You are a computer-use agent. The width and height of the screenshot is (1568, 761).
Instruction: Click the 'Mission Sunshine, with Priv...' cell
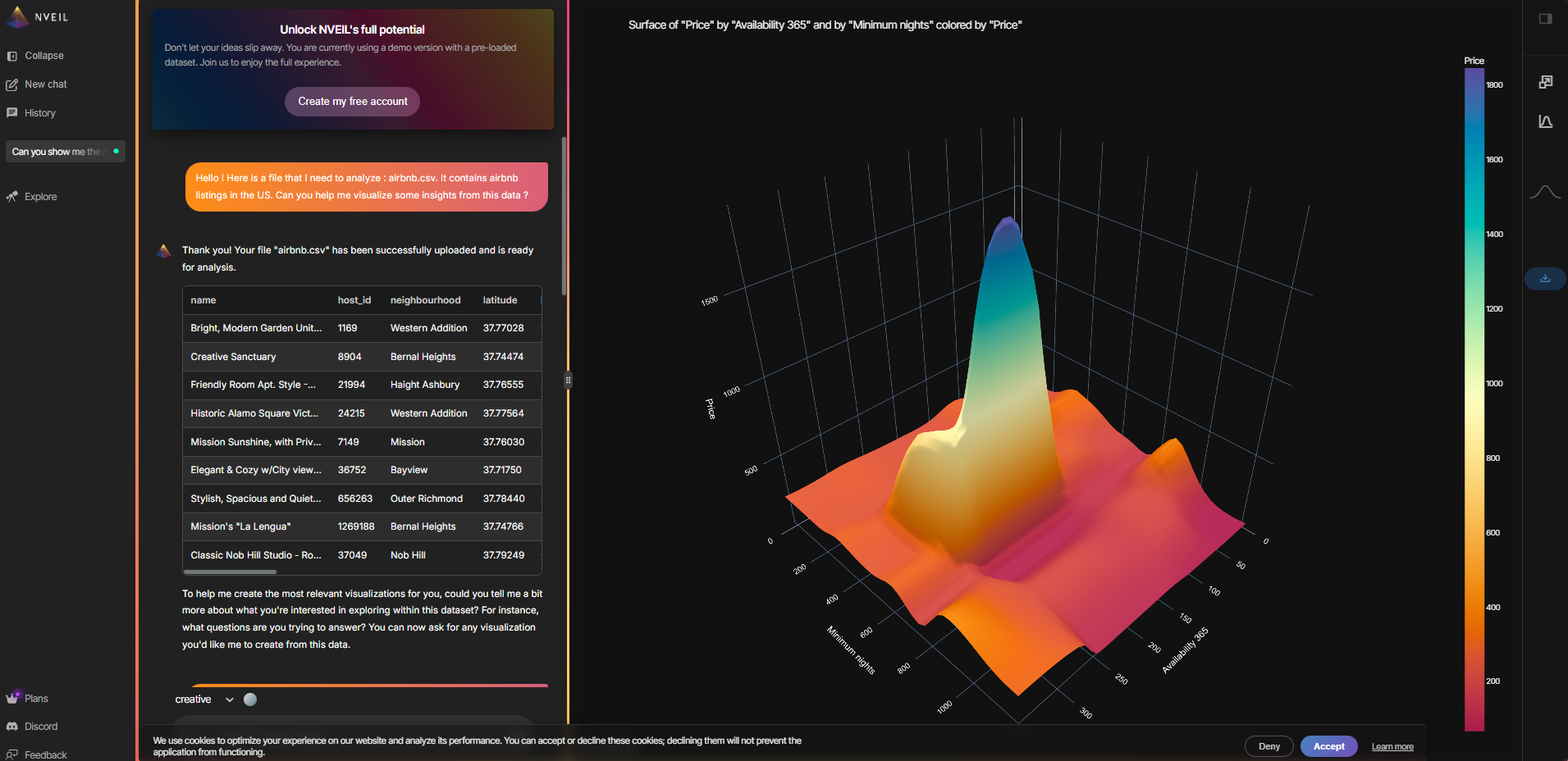click(x=256, y=442)
